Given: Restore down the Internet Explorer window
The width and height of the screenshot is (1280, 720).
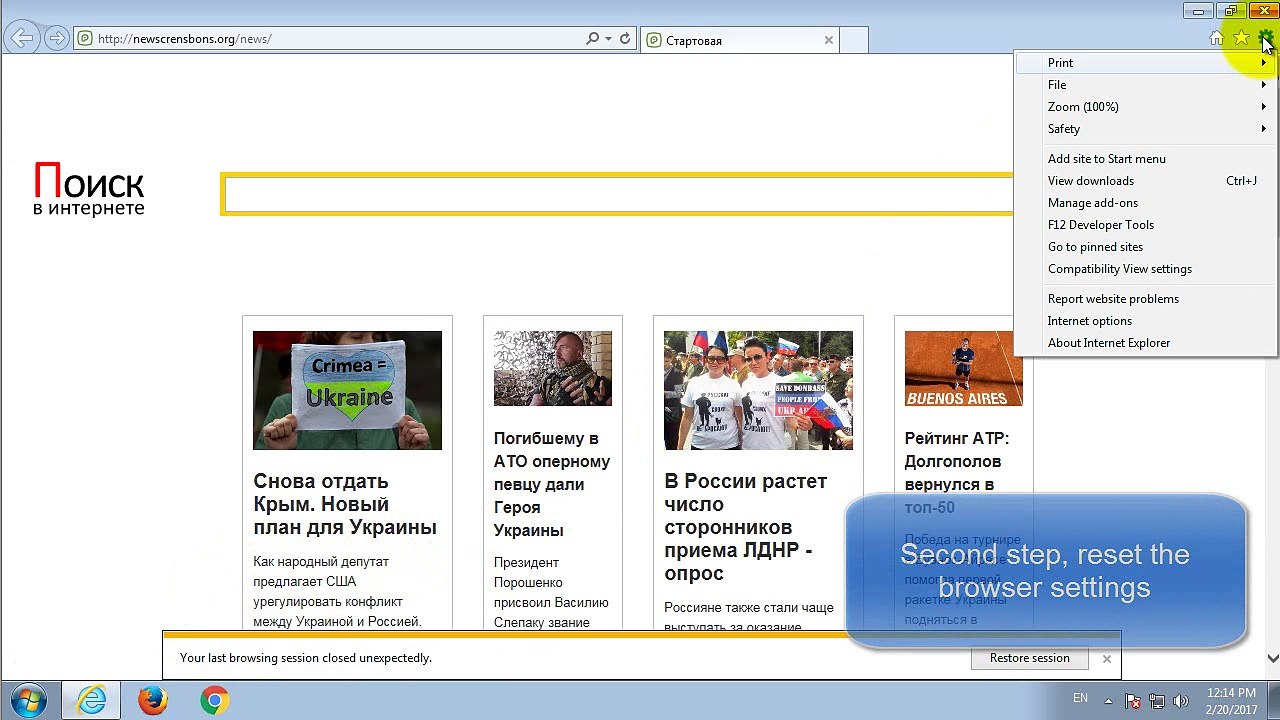Looking at the screenshot, I should click(1230, 11).
